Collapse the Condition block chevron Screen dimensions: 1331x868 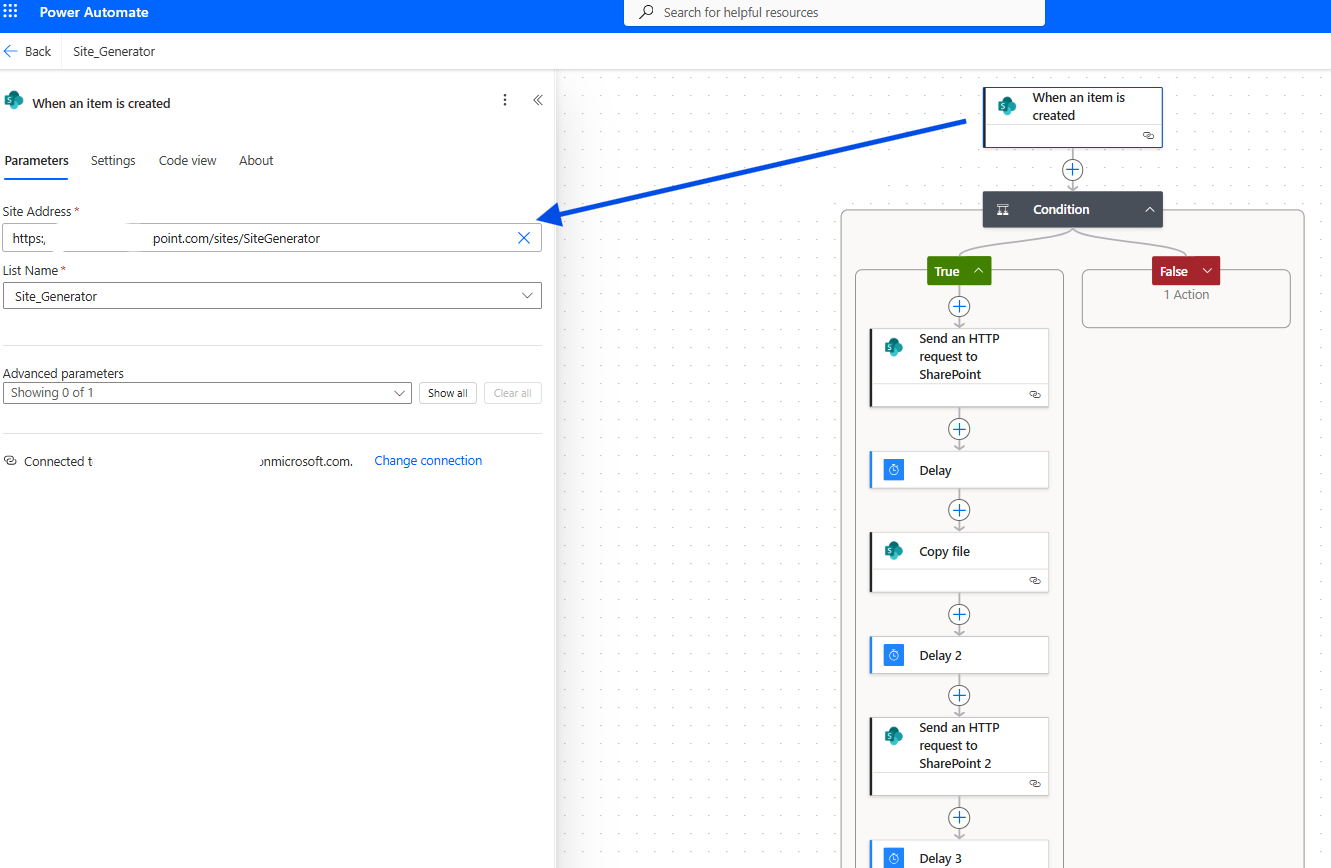[x=1150, y=210]
